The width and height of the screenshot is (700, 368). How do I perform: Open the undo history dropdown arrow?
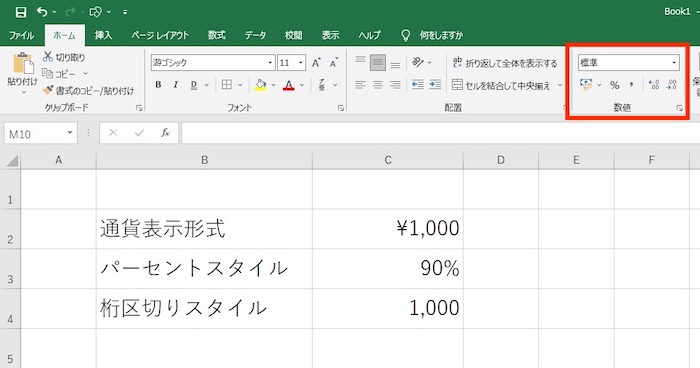[x=54, y=12]
